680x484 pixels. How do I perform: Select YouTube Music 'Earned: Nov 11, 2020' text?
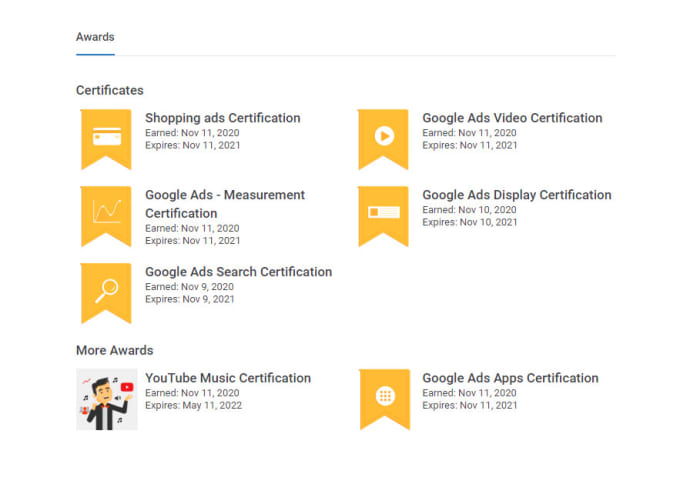(x=192, y=393)
